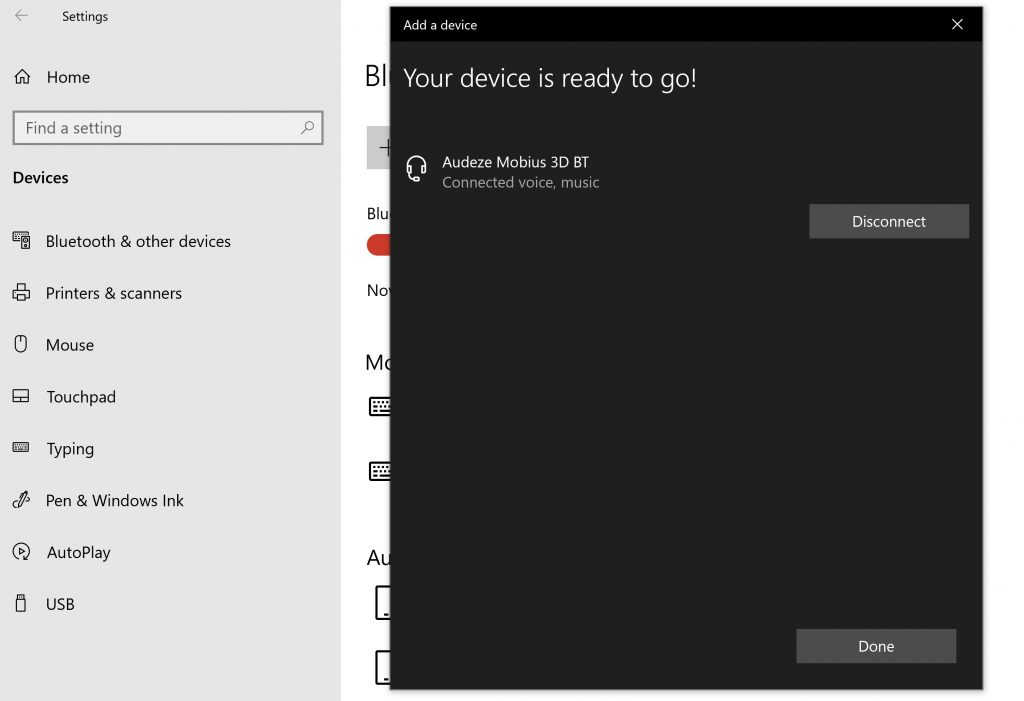Open the Touchpad settings section
This screenshot has width=1024, height=701.
(x=81, y=397)
